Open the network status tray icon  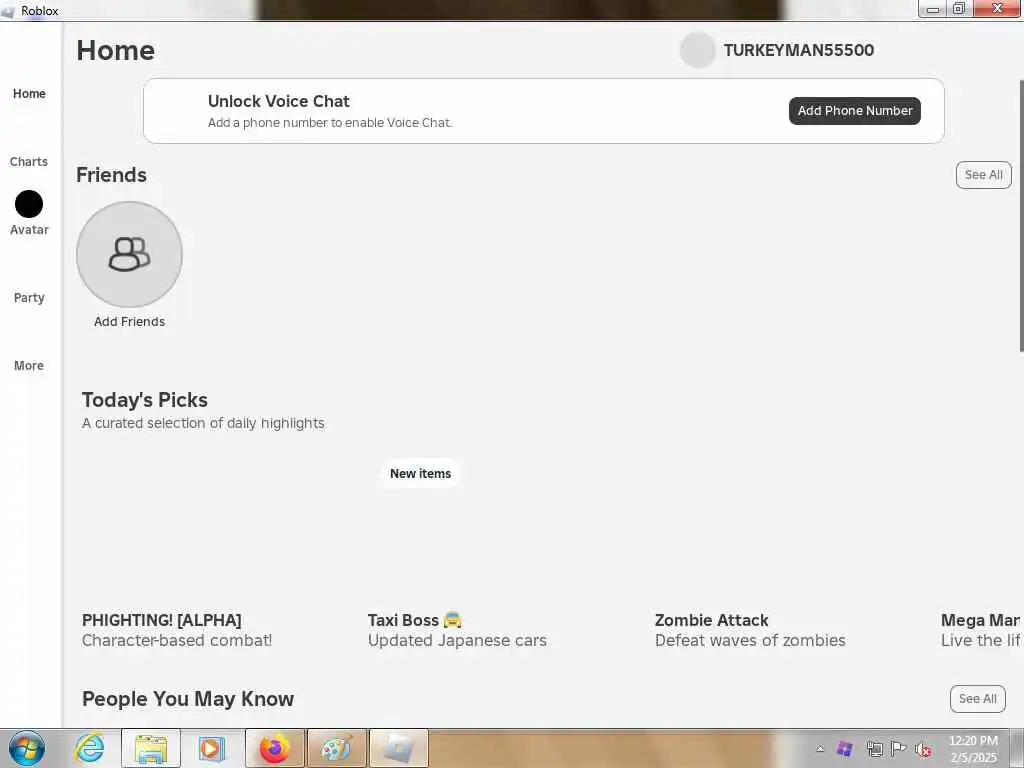pos(874,749)
